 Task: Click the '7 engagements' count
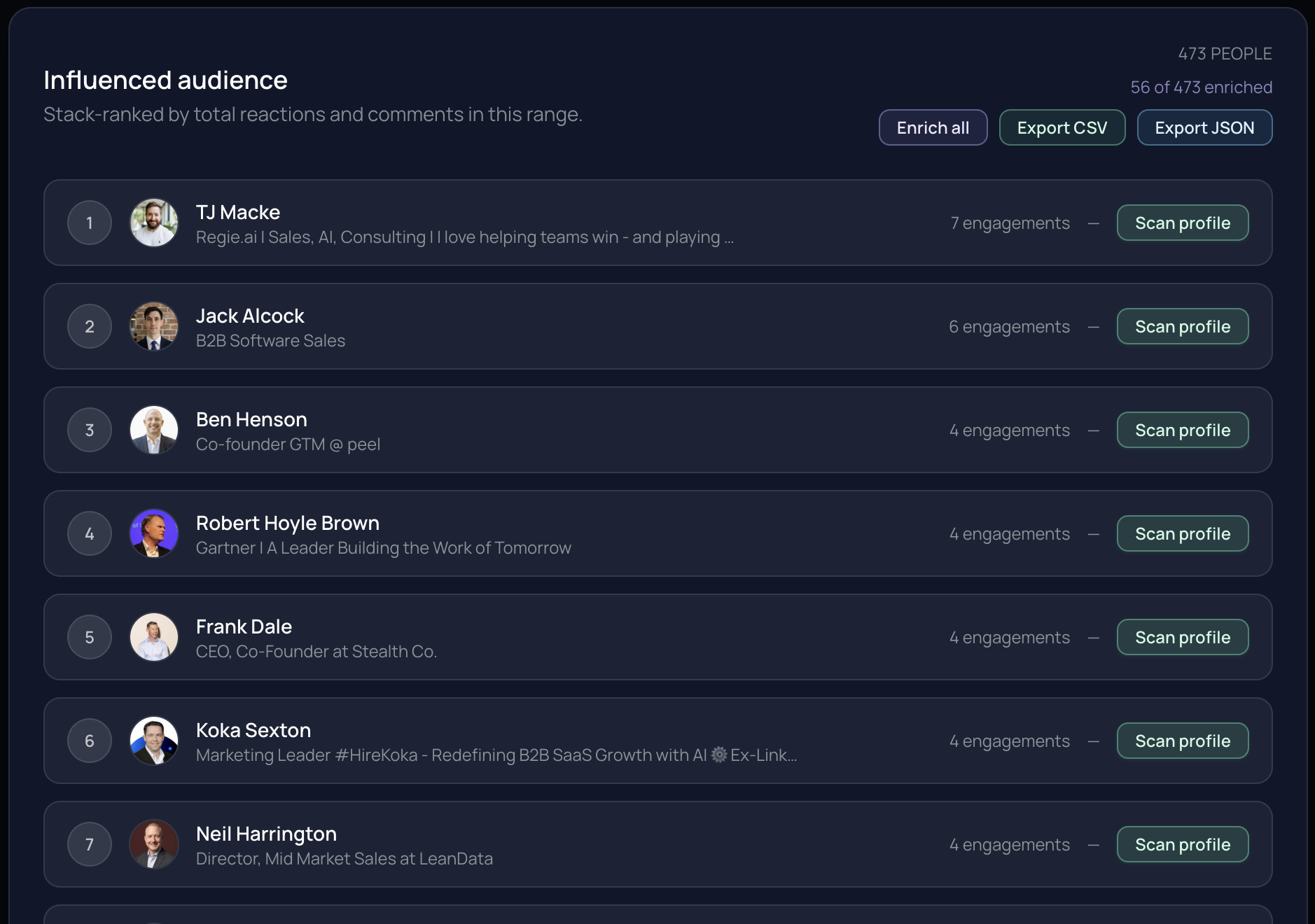click(1010, 223)
